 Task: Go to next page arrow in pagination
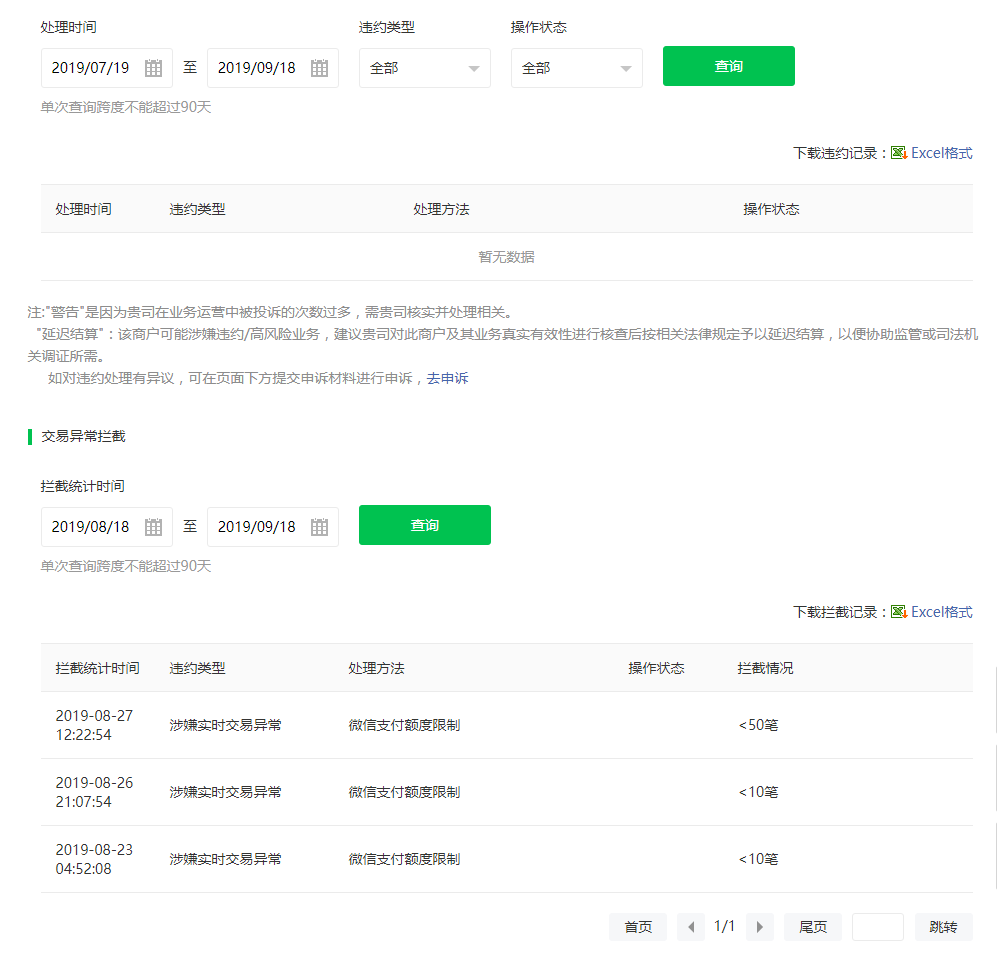tap(760, 927)
